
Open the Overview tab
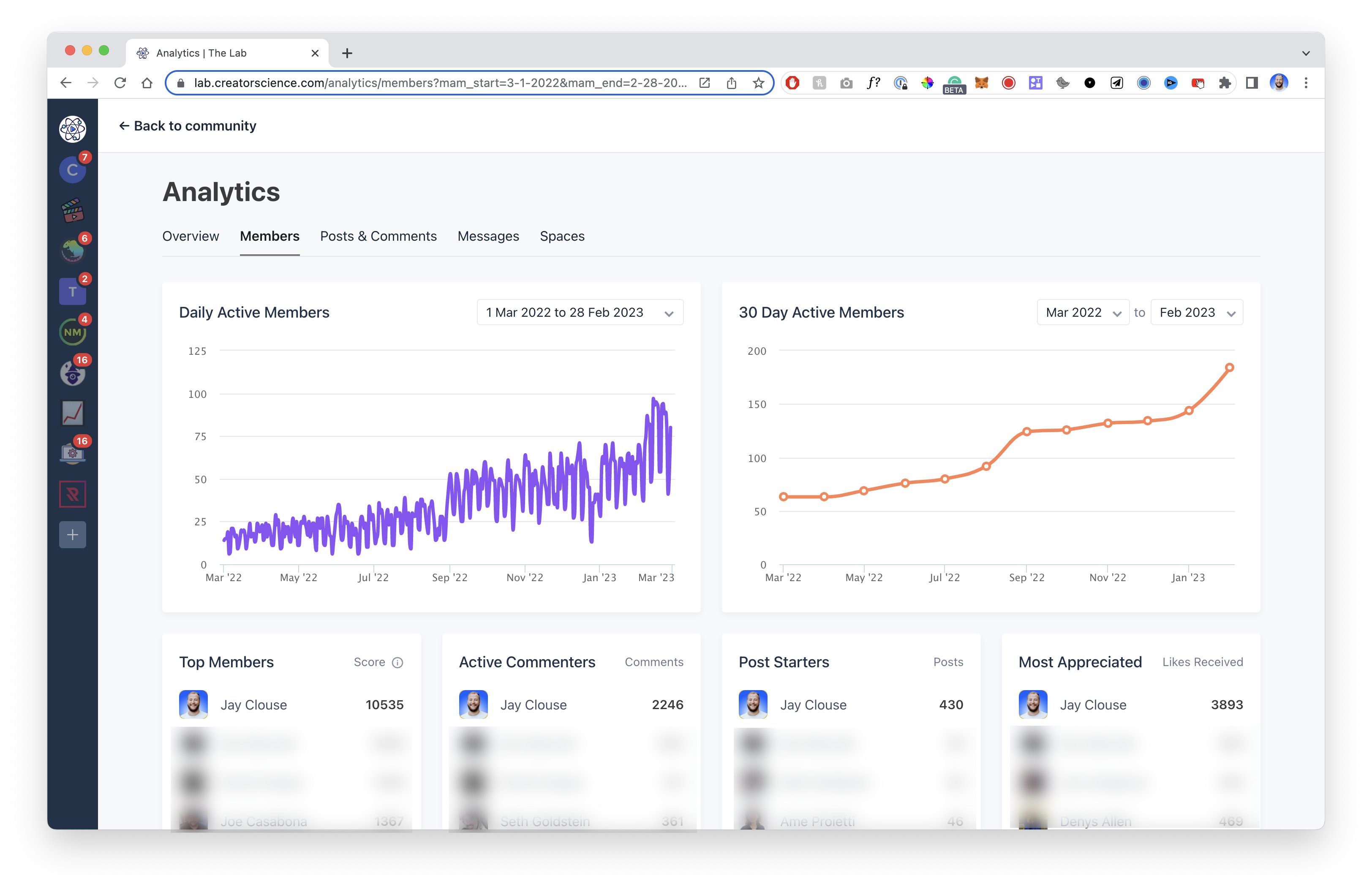click(190, 236)
